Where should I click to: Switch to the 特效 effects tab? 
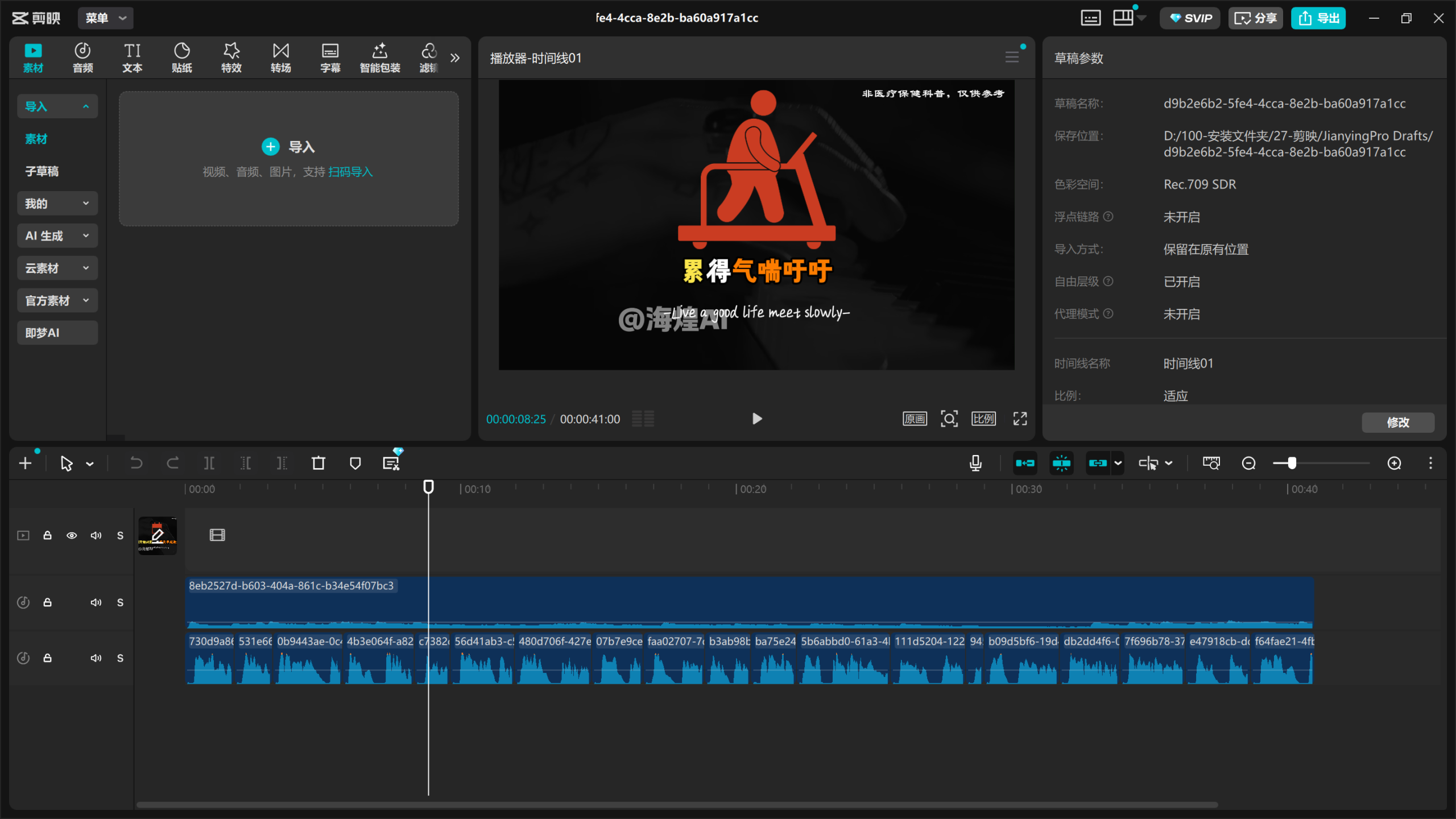[231, 57]
